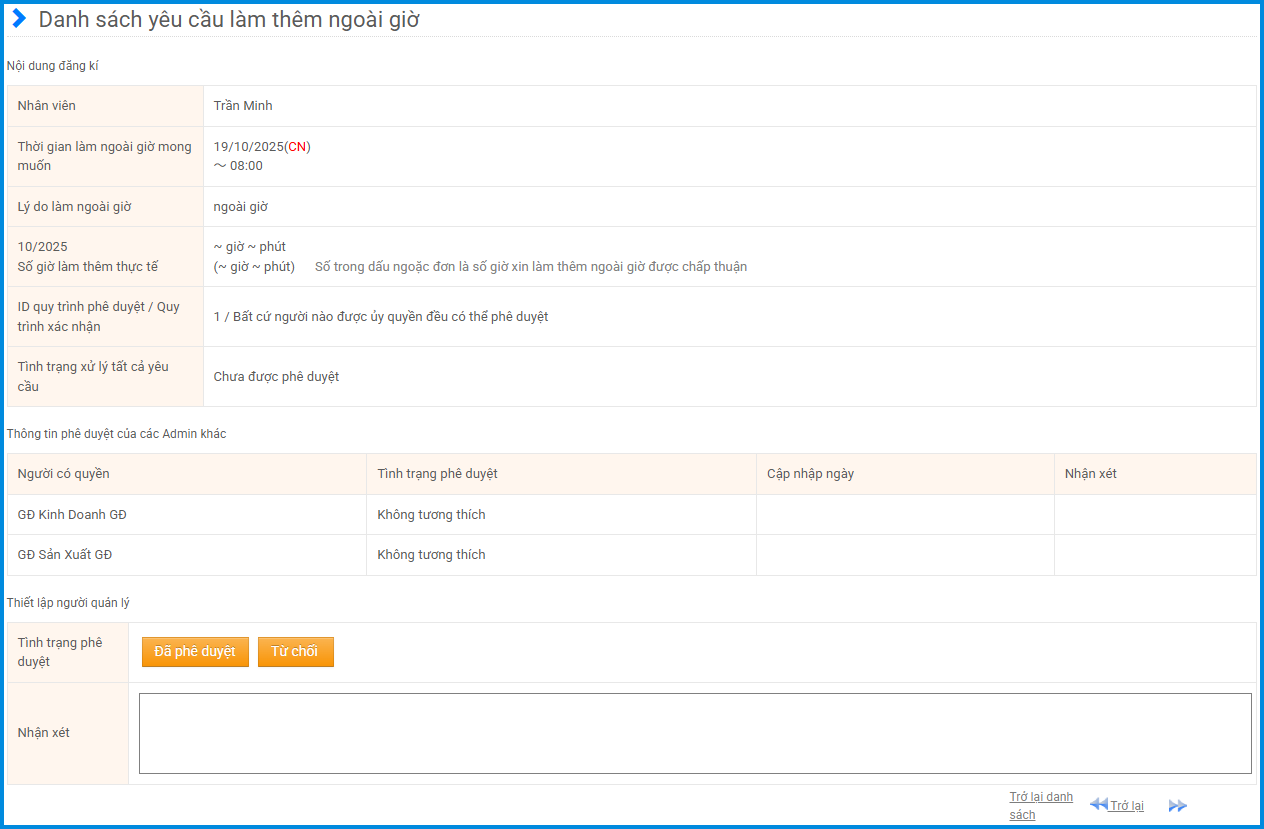Click the Lý do làm ngoài giờ label
1264x829 pixels.
pos(74,207)
